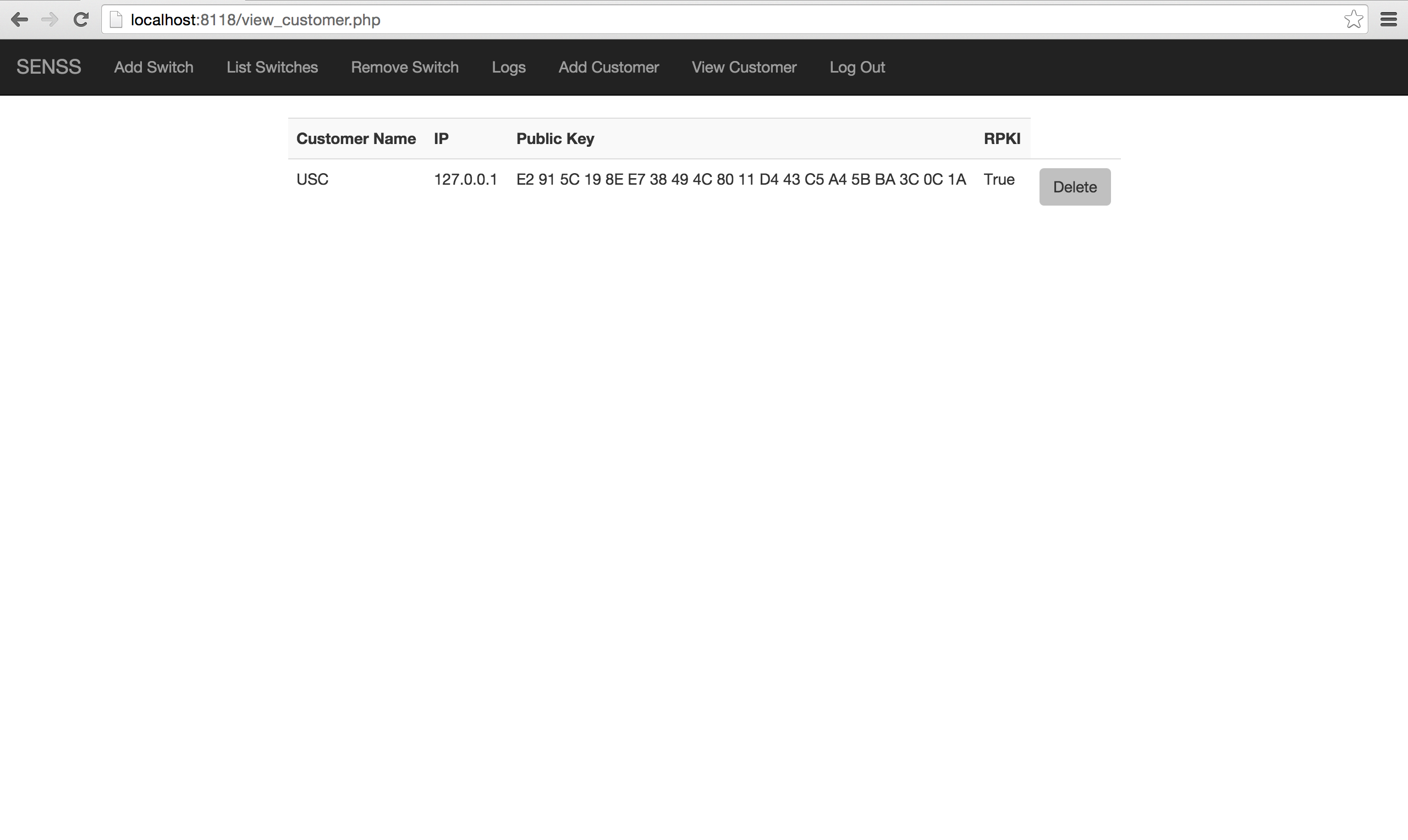The width and height of the screenshot is (1408, 840).
Task: Select View Customer in navbar
Action: [744, 67]
